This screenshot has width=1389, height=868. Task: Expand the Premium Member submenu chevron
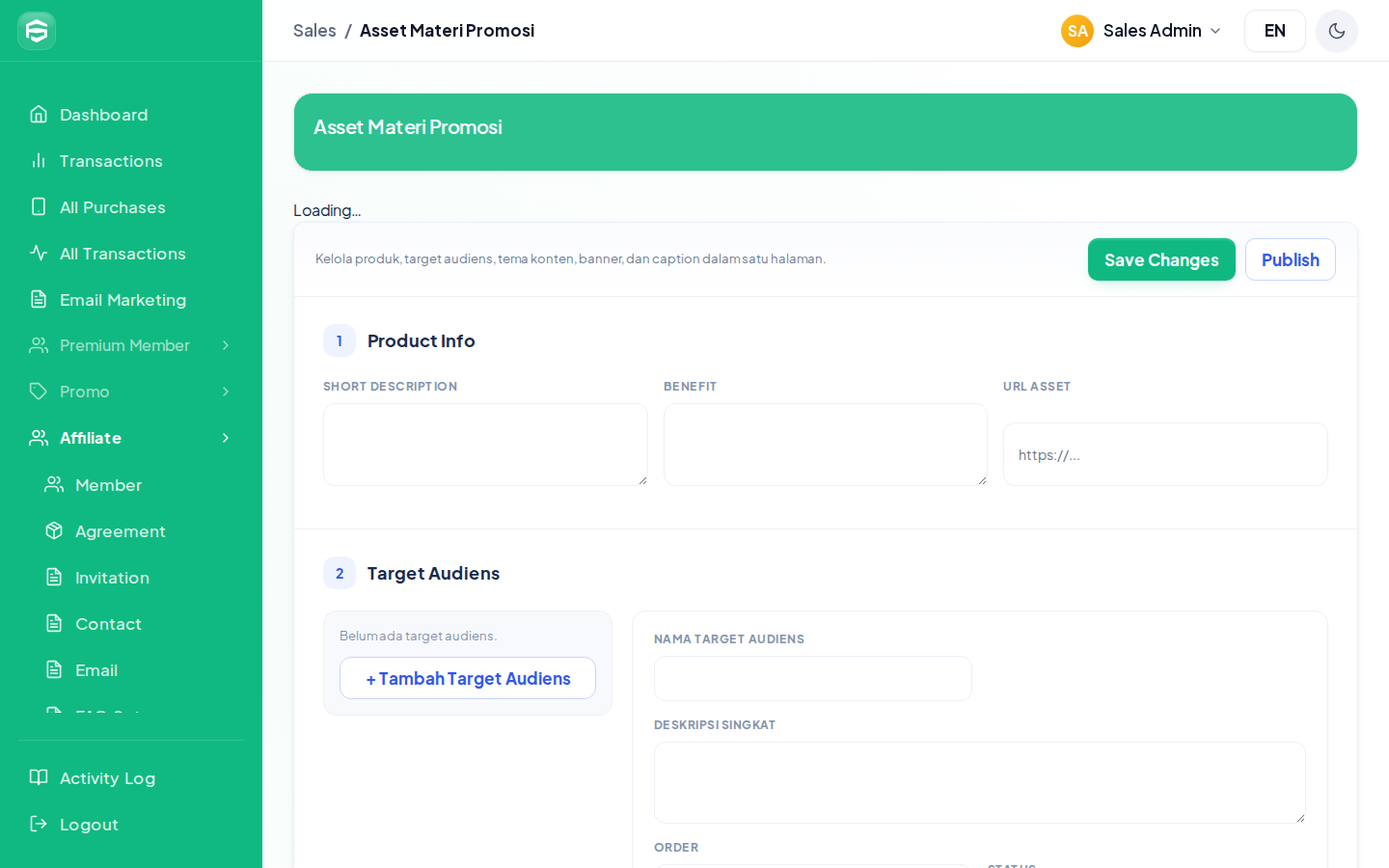226,345
